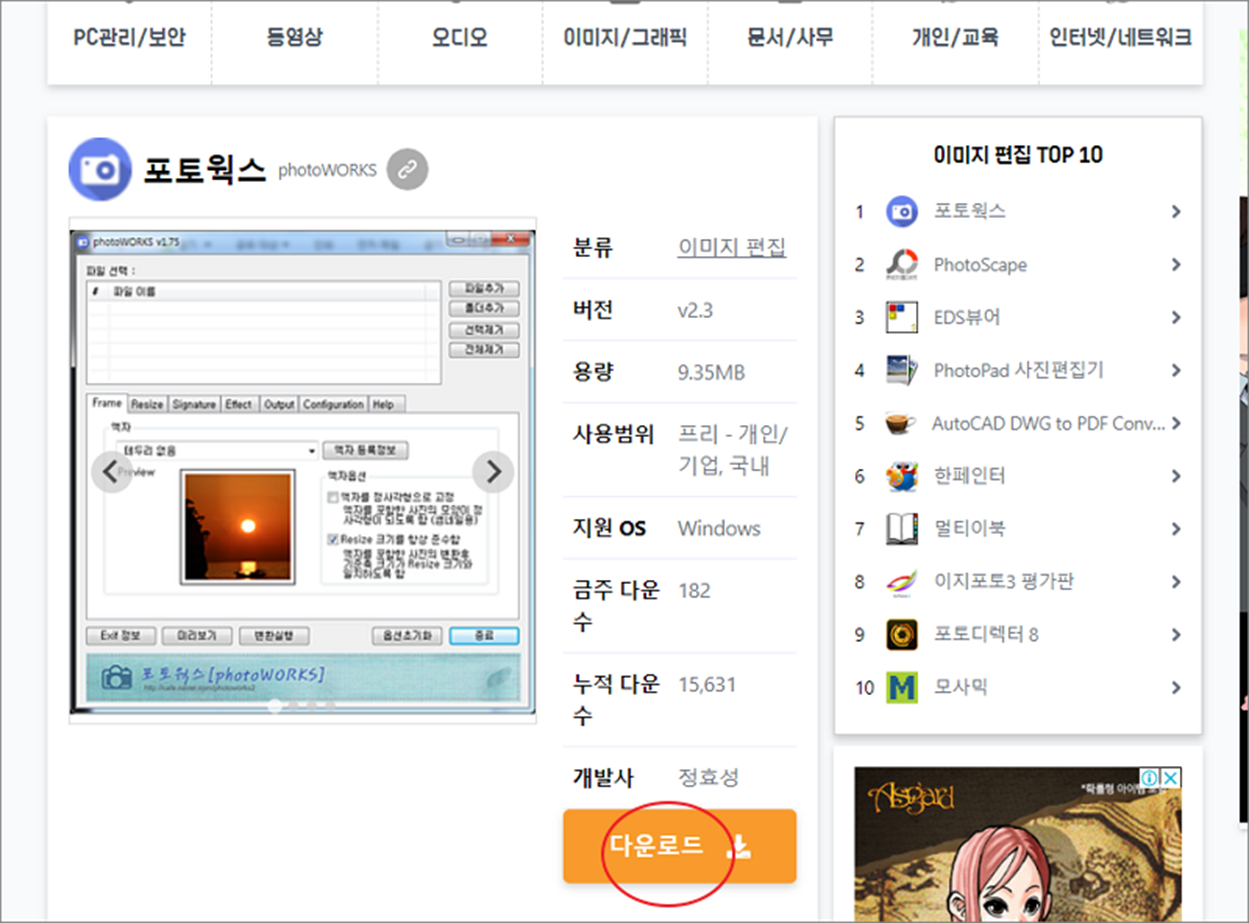Click the ad info (i) icon

[x=1151, y=777]
